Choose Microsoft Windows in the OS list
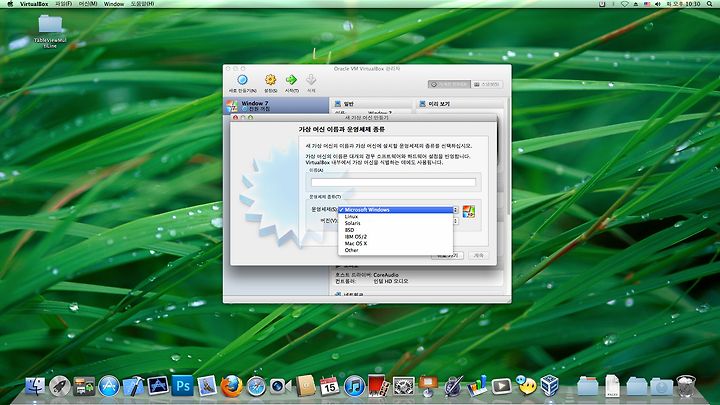The width and height of the screenshot is (720, 405). pyautogui.click(x=395, y=210)
